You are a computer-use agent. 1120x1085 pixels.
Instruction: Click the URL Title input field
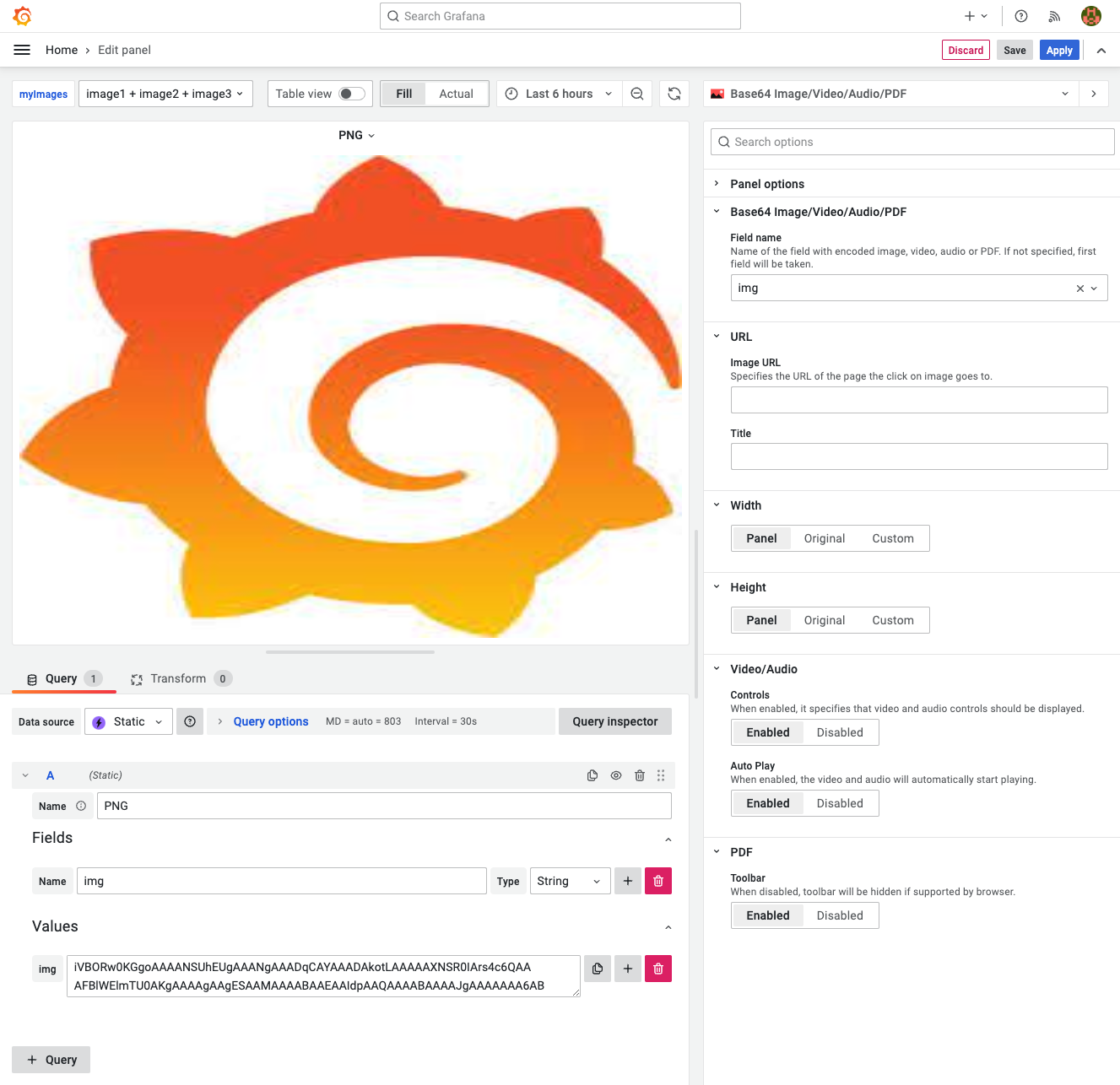919,456
